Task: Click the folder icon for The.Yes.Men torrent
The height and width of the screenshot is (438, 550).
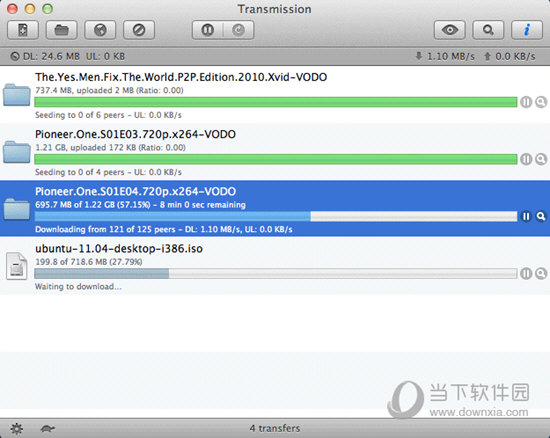Action: [16, 95]
